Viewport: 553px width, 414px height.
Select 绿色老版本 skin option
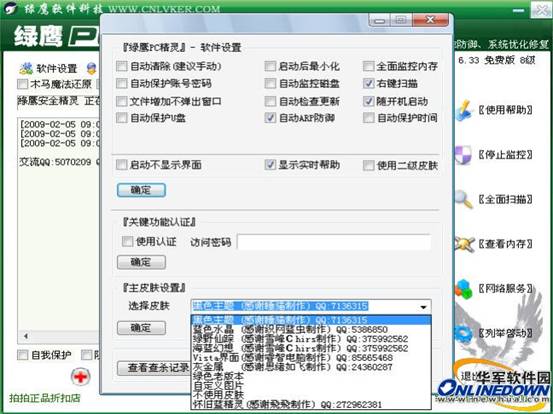311,376
